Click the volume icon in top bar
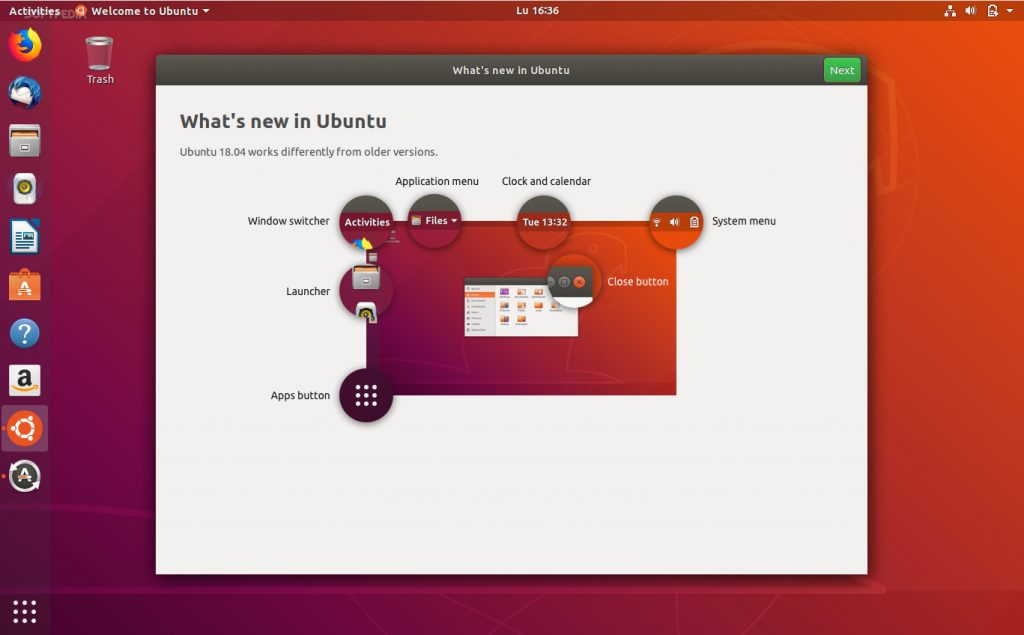The width and height of the screenshot is (1024, 635). pos(970,11)
